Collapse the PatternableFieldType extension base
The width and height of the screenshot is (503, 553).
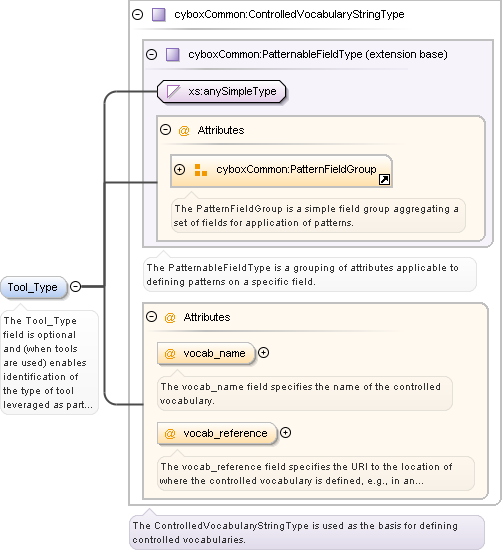(x=151, y=54)
